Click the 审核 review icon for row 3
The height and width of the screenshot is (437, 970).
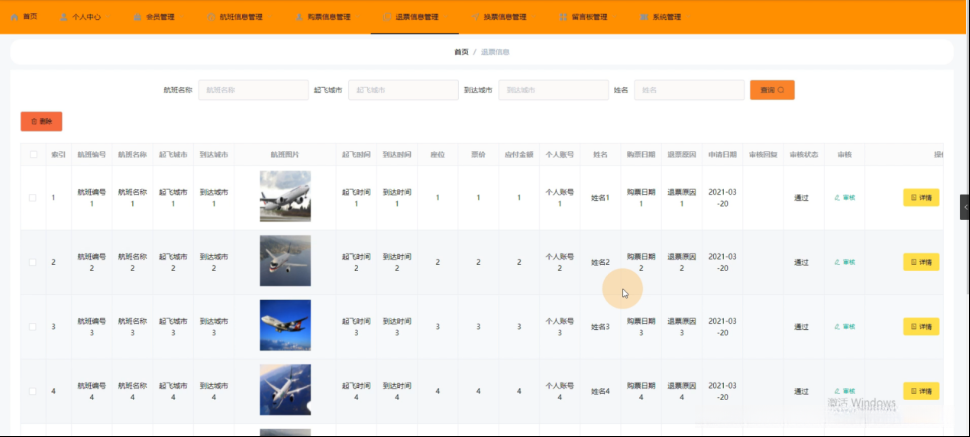click(x=844, y=327)
